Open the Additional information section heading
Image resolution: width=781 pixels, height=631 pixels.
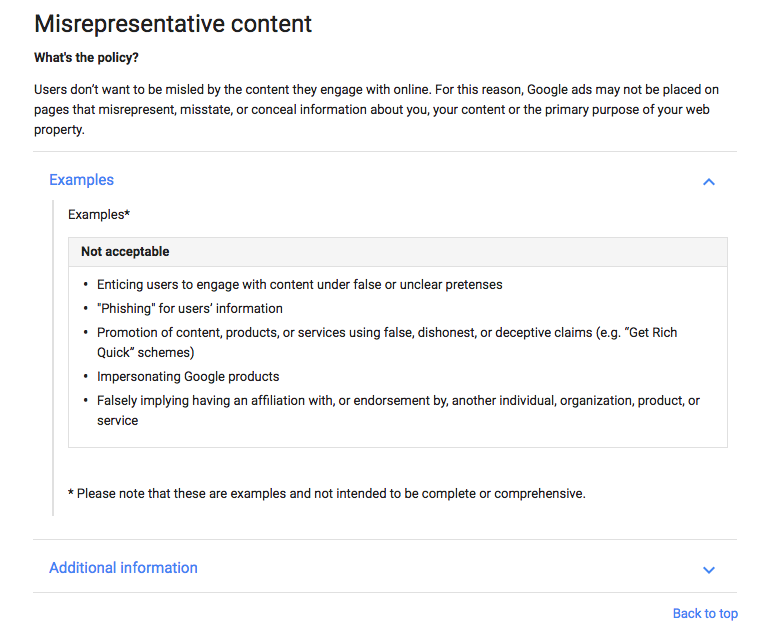tap(123, 568)
